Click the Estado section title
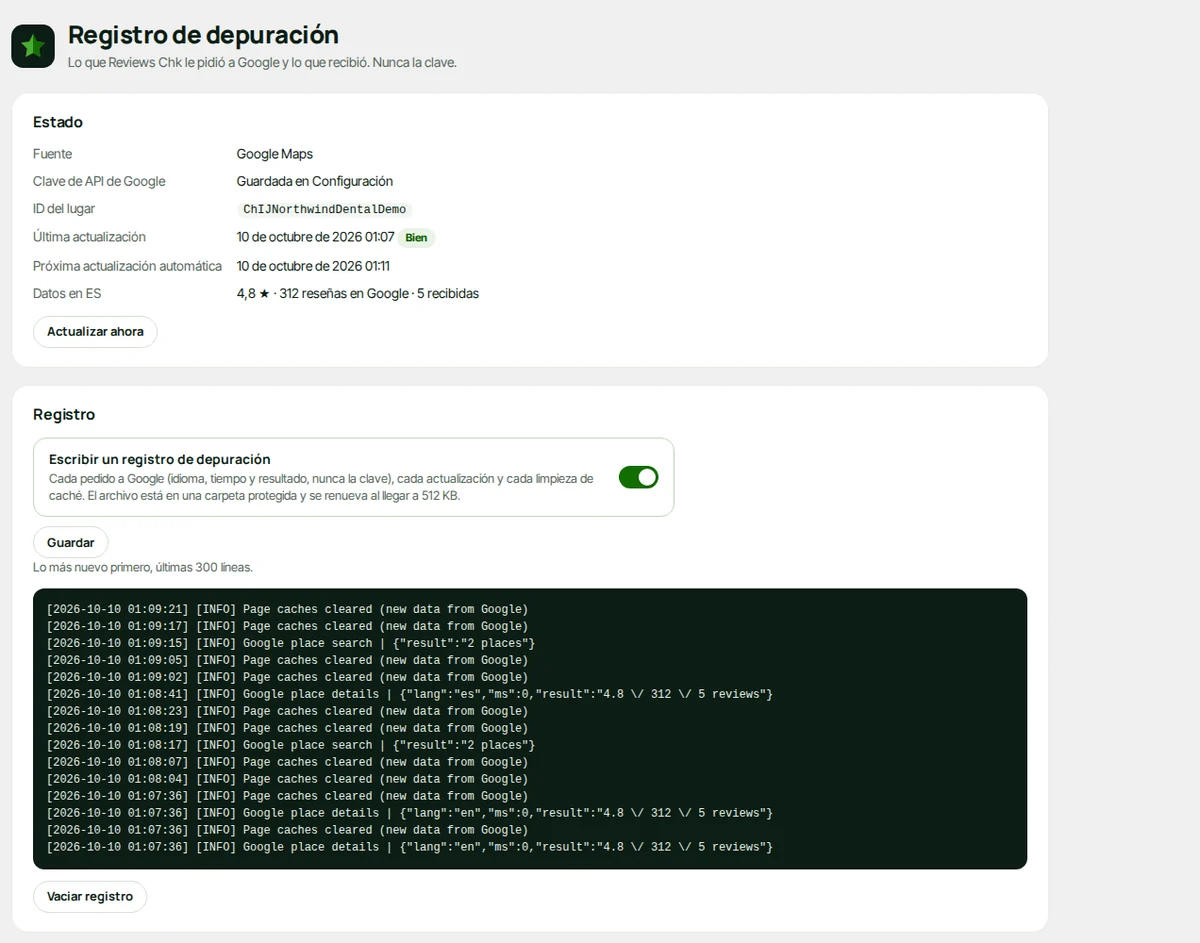The image size is (1200, 943). click(58, 122)
